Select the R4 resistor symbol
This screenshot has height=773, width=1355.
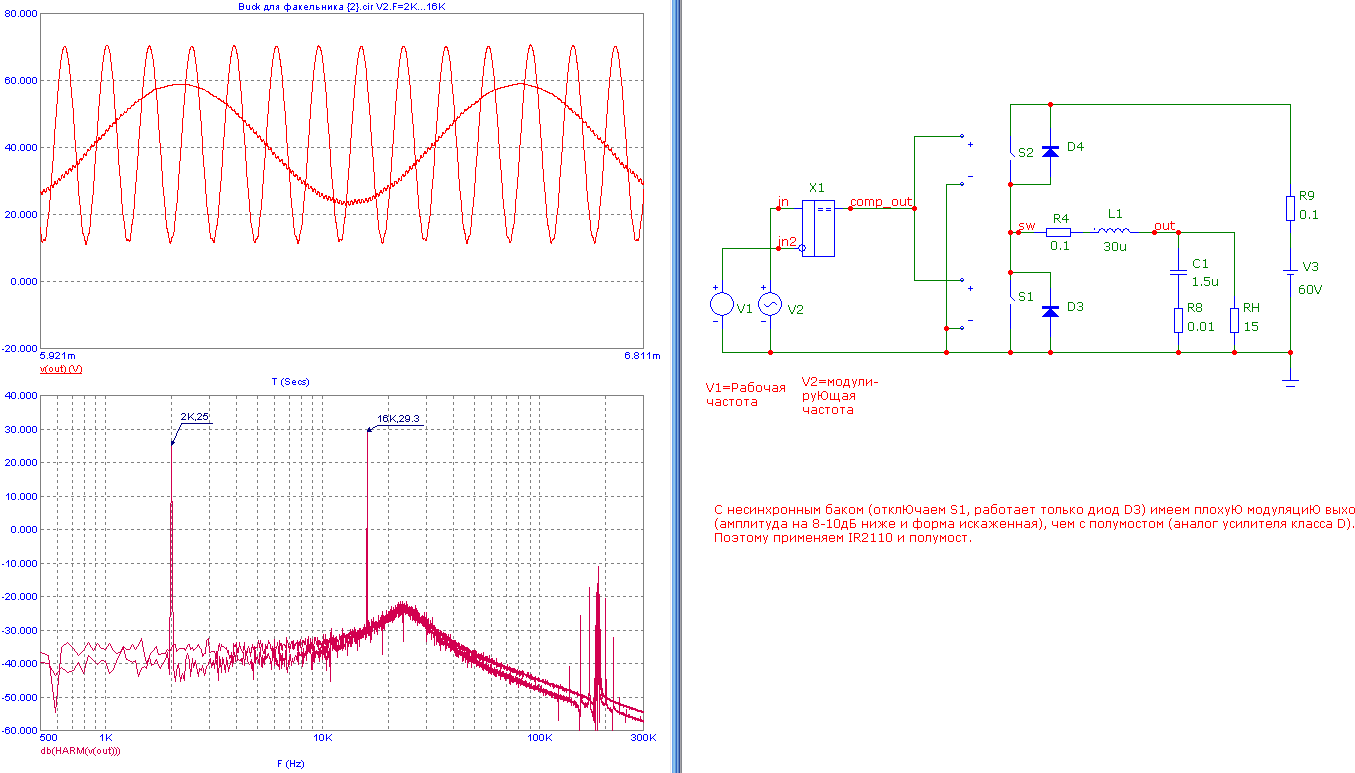pyautogui.click(x=1059, y=232)
